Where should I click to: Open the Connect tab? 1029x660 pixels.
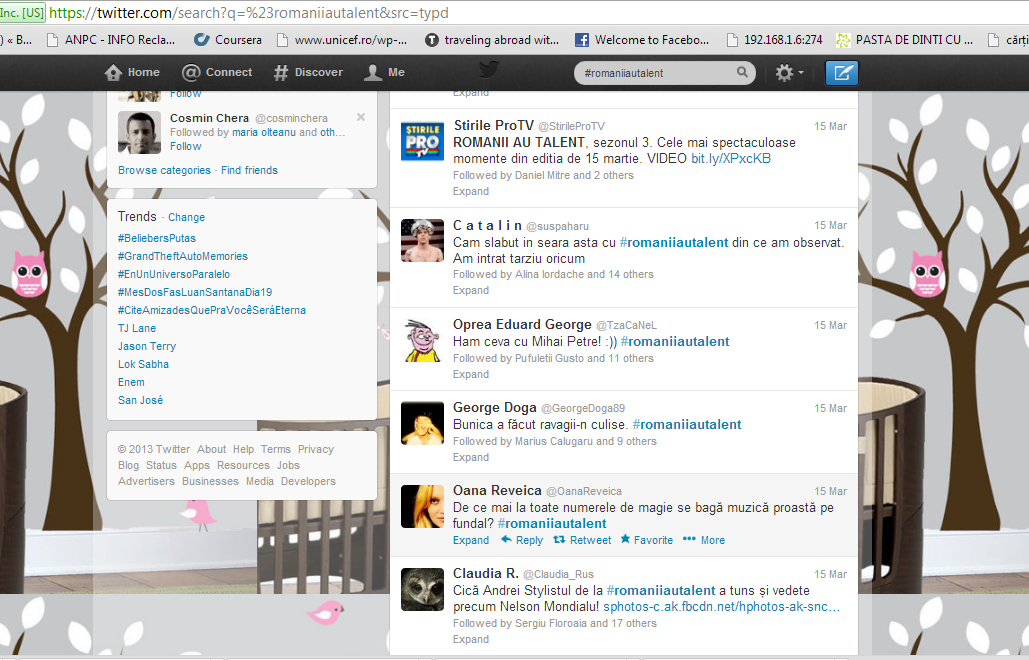tap(217, 73)
